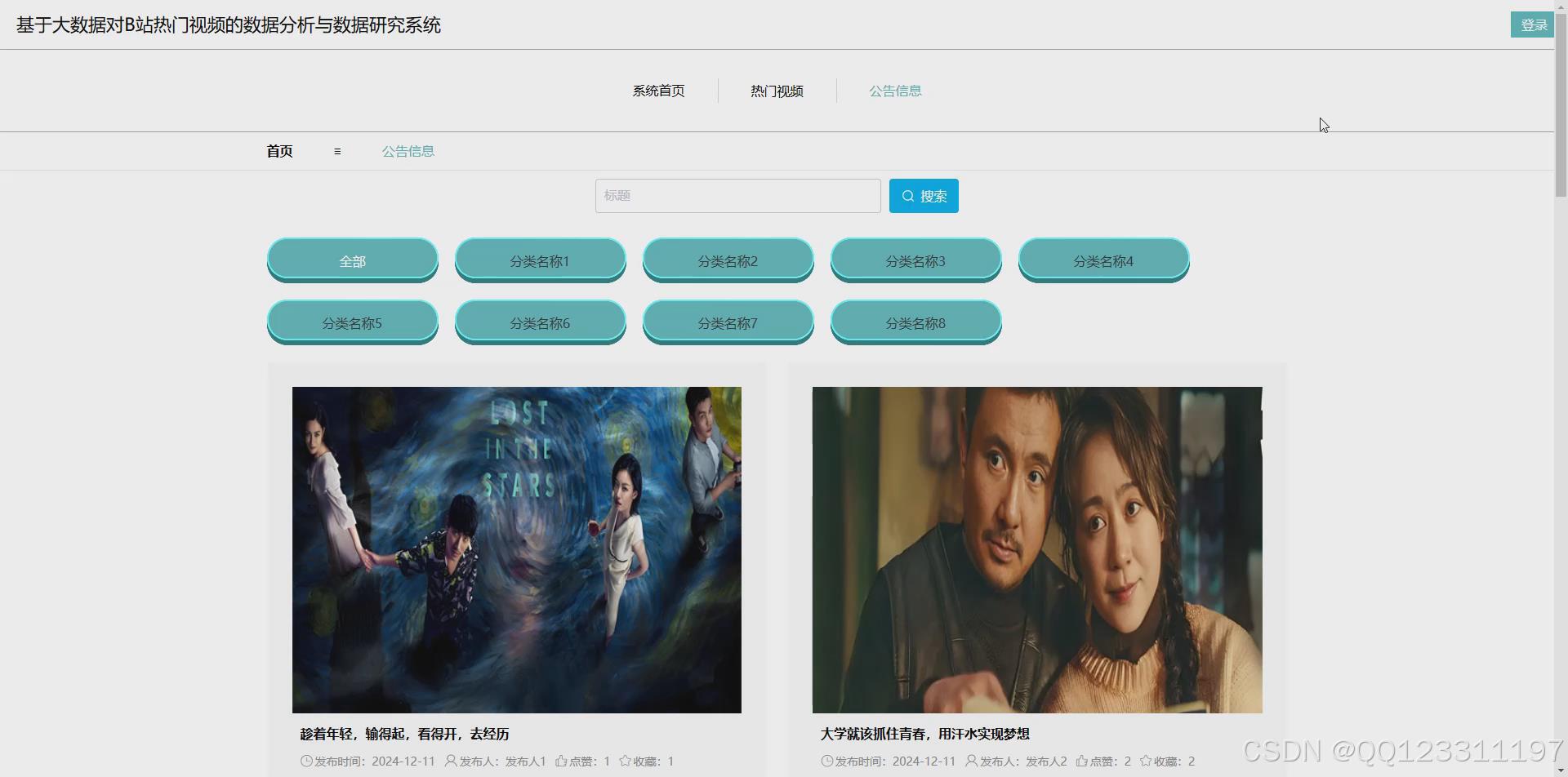This screenshot has width=1568, height=777.
Task: Pick the 分类名称8 category
Action: click(x=916, y=322)
